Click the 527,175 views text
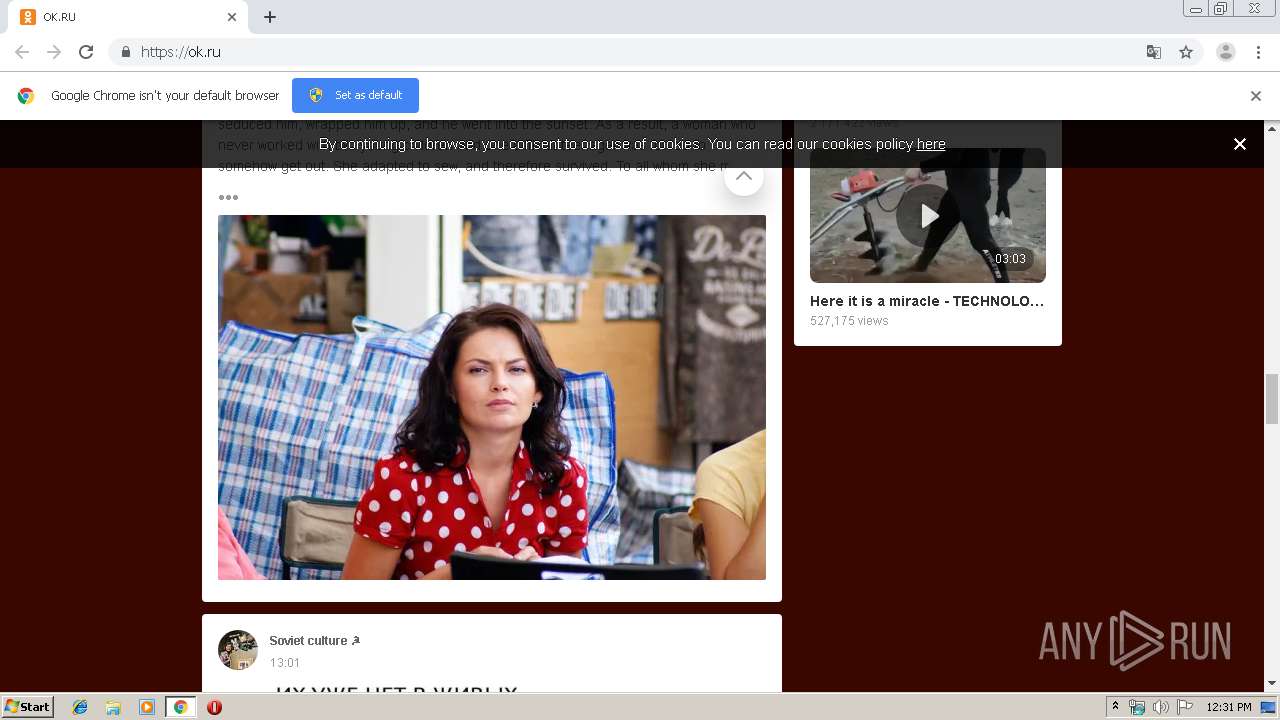 pos(849,321)
